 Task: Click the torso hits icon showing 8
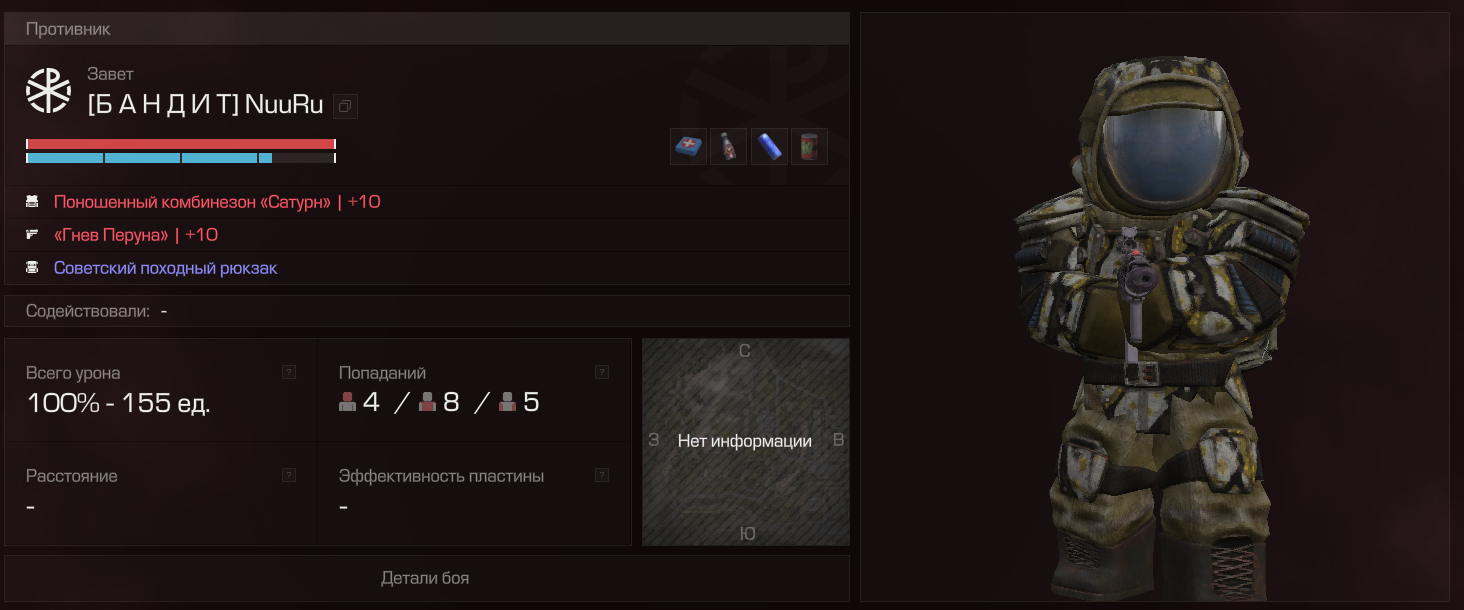[x=427, y=402]
